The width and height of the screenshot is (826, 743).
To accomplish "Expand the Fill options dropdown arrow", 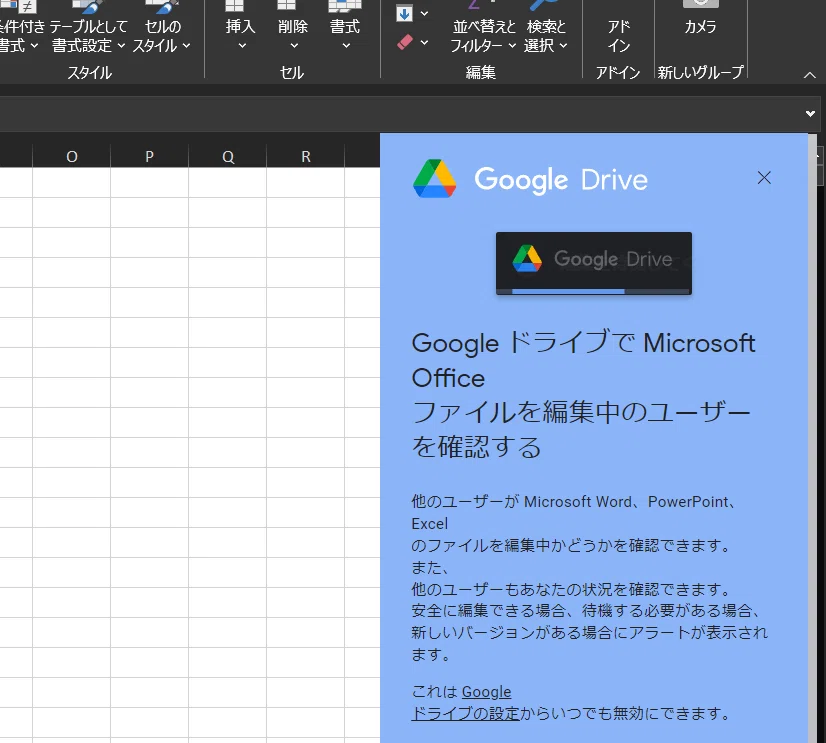I will pos(424,13).
